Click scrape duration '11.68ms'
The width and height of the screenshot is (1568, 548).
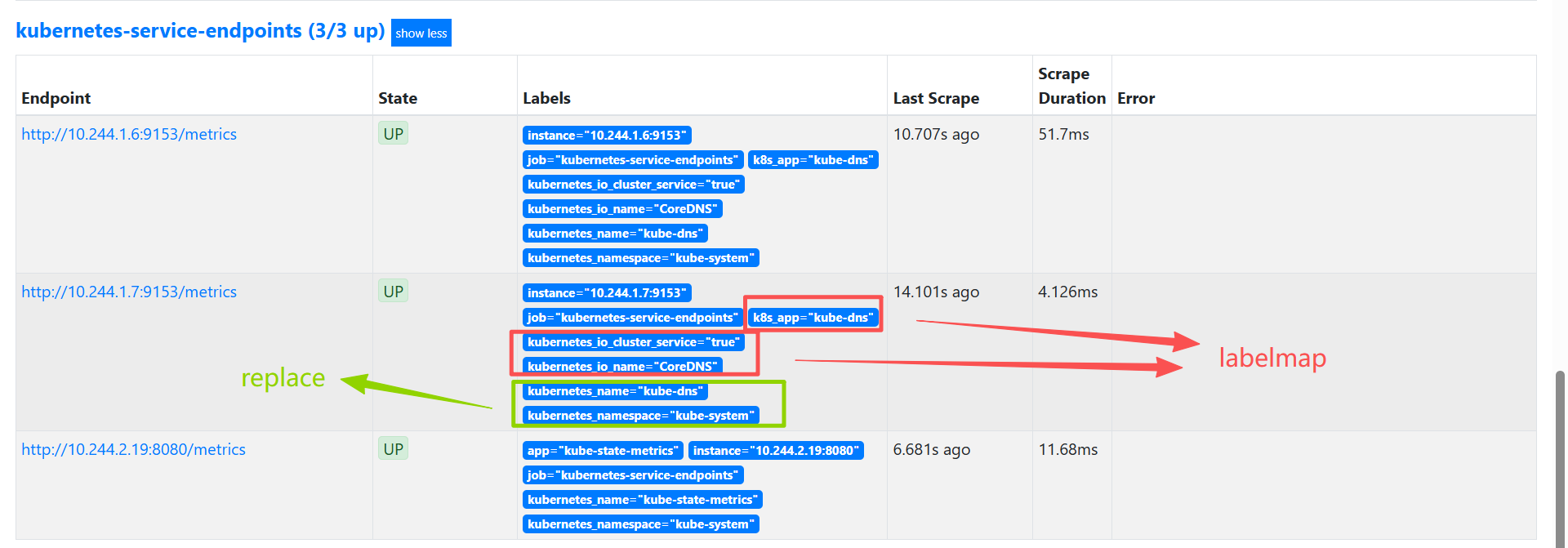click(1068, 449)
